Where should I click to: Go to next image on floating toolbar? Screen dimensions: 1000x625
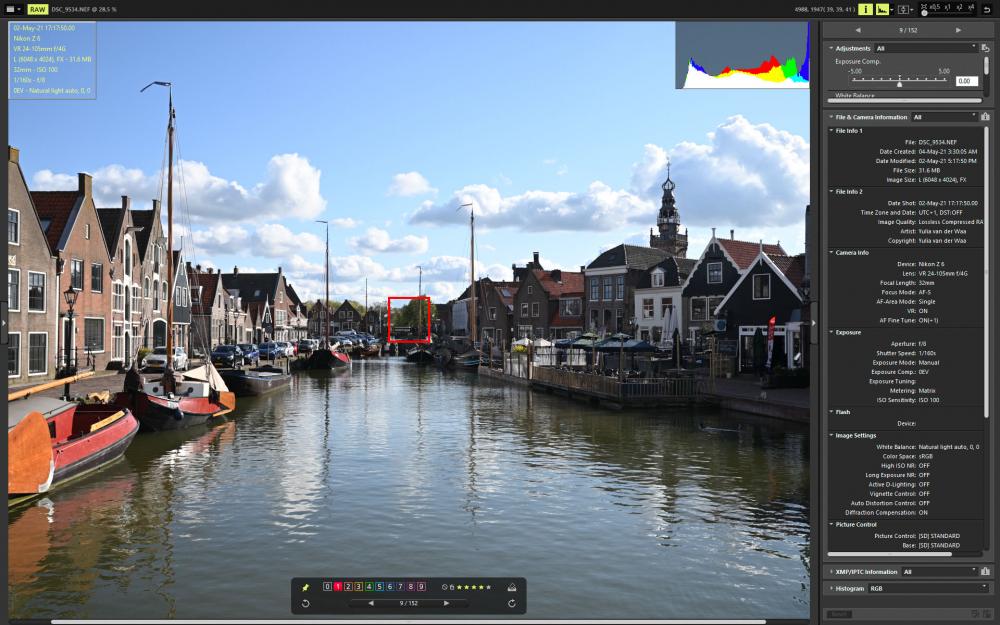point(446,603)
